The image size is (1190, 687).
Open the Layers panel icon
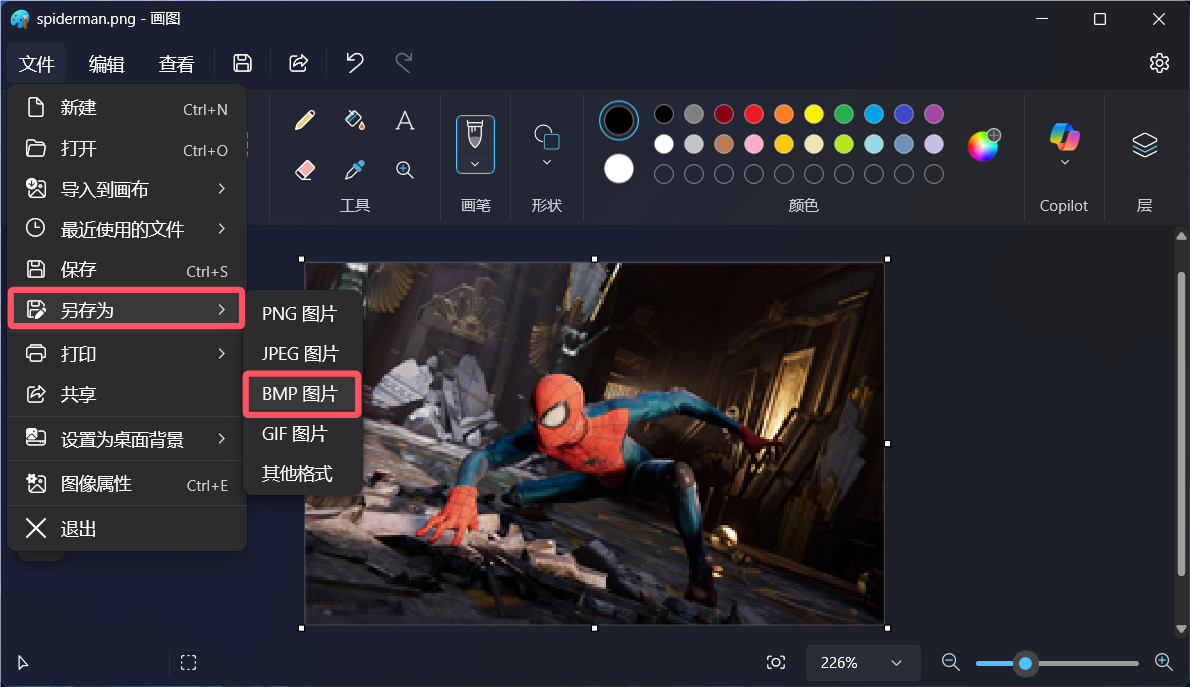click(1144, 144)
